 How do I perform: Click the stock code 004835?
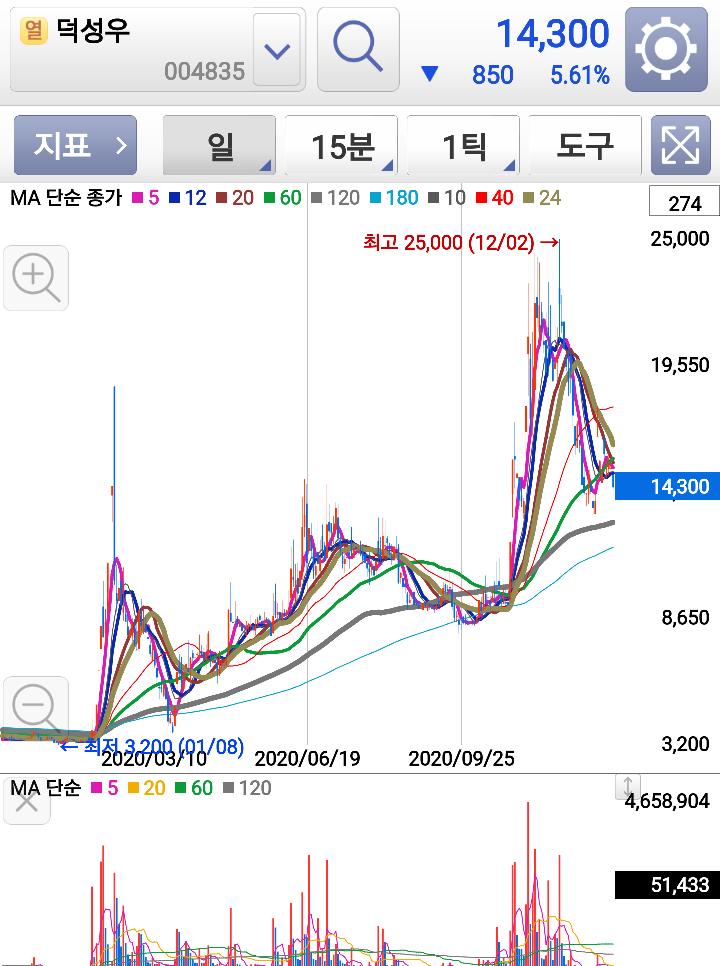click(x=204, y=72)
